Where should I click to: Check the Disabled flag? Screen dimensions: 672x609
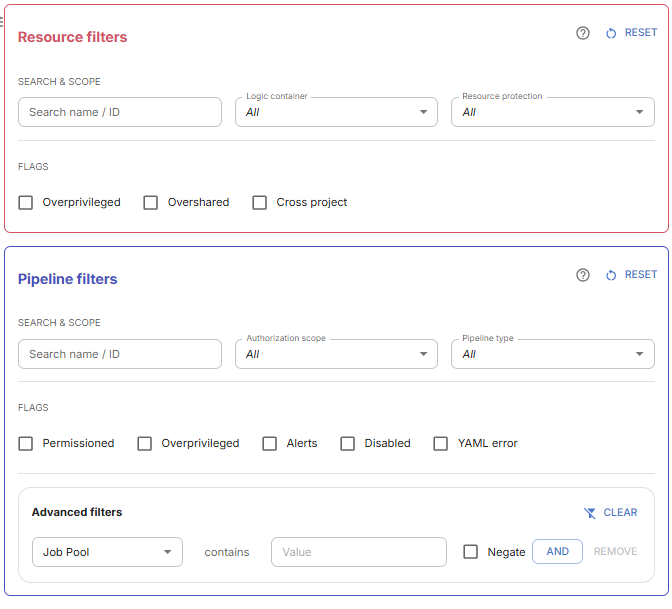348,444
